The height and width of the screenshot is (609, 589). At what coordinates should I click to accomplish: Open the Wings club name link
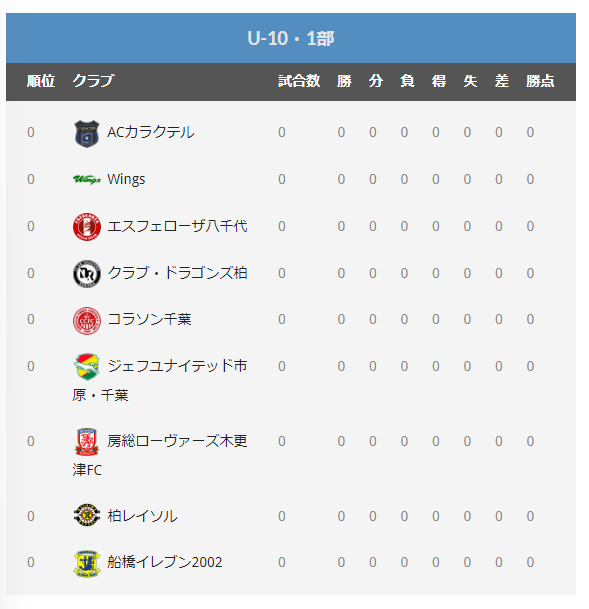pyautogui.click(x=126, y=179)
